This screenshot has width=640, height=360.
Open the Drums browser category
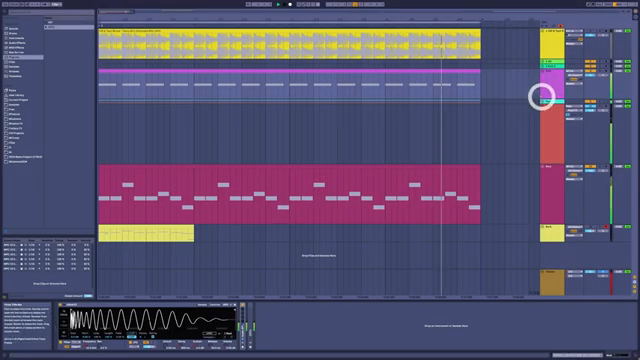coord(13,33)
